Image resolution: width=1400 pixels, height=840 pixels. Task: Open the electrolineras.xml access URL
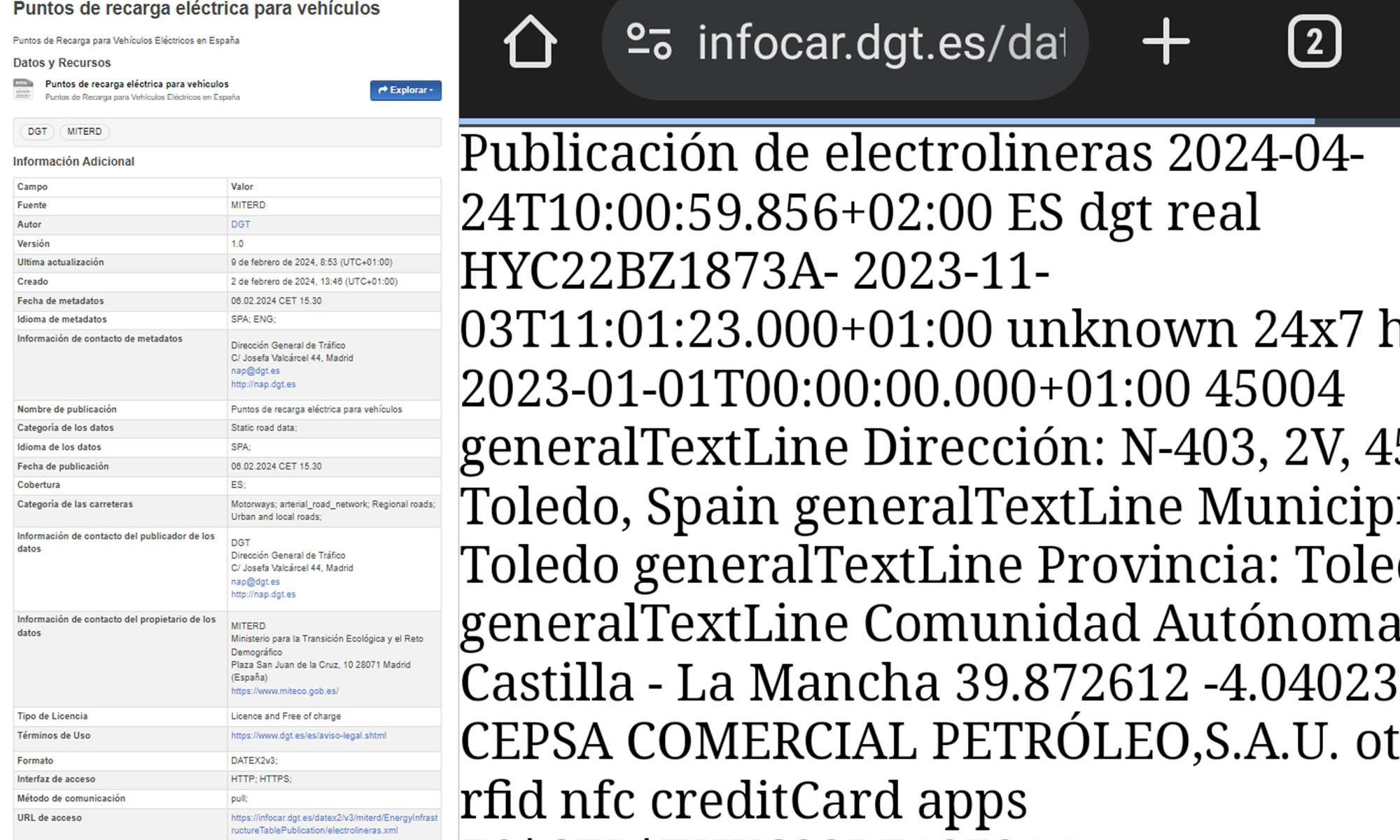pos(335,824)
